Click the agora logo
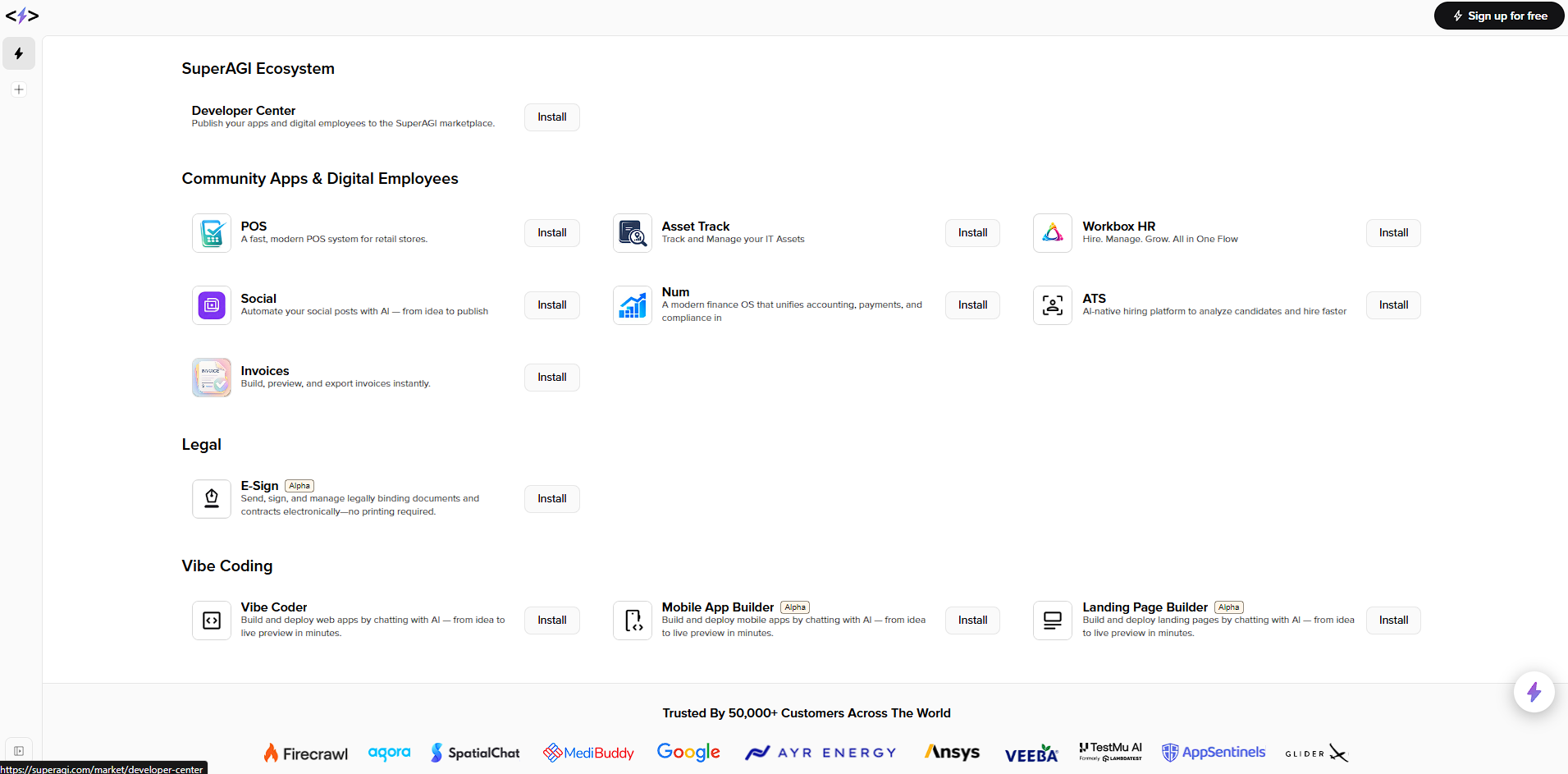The height and width of the screenshot is (774, 1568). pos(389,753)
